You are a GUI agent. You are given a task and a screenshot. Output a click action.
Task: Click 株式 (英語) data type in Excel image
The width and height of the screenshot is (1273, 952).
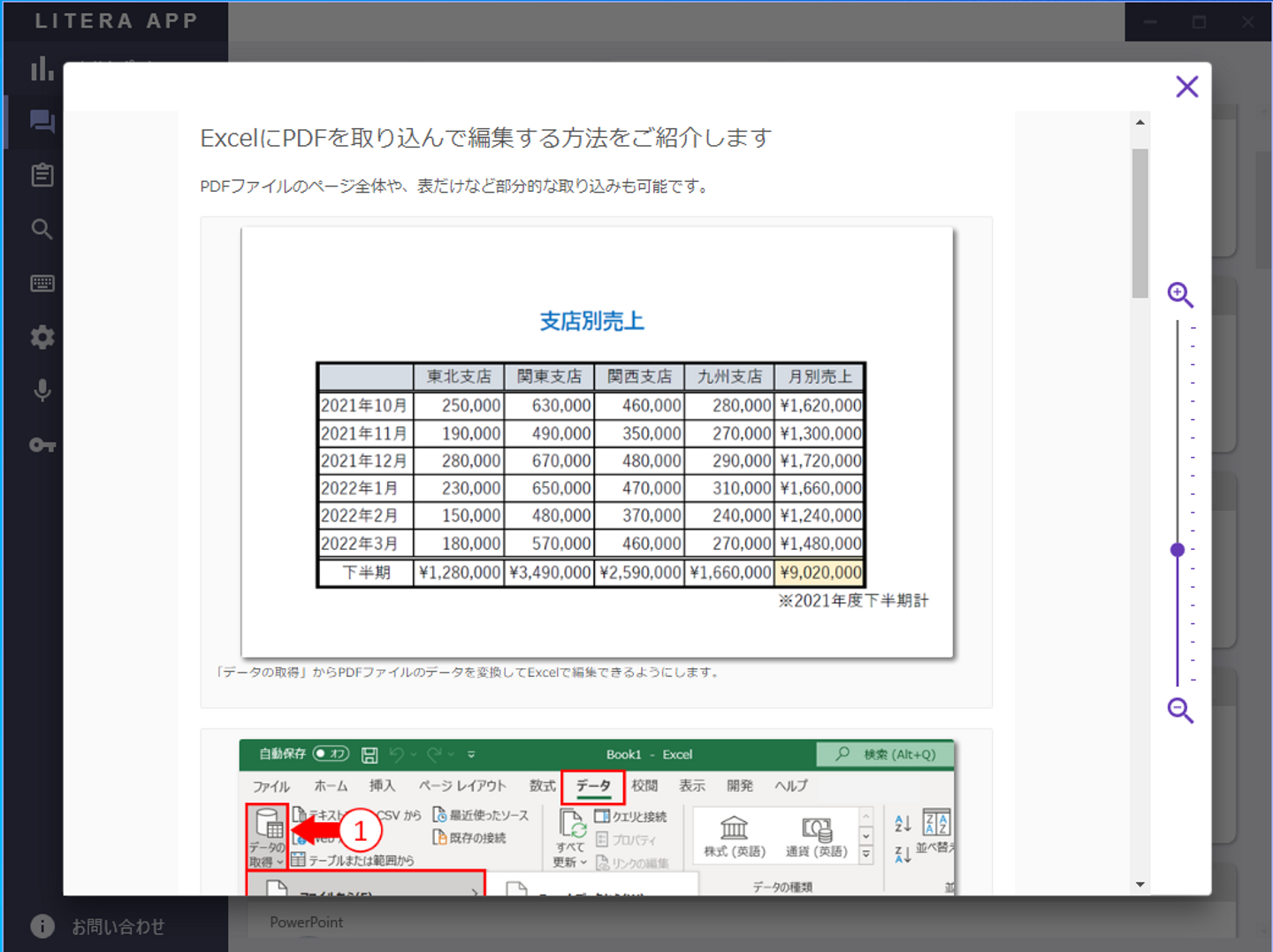[735, 836]
